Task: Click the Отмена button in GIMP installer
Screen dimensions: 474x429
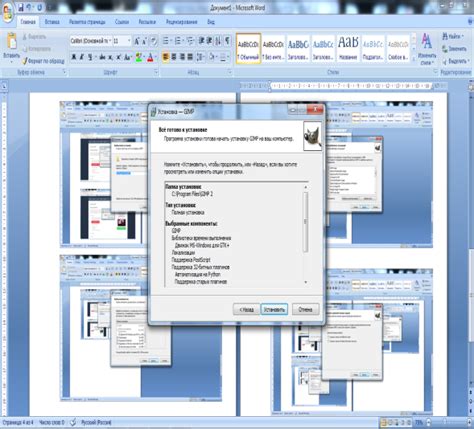Action: pos(305,309)
